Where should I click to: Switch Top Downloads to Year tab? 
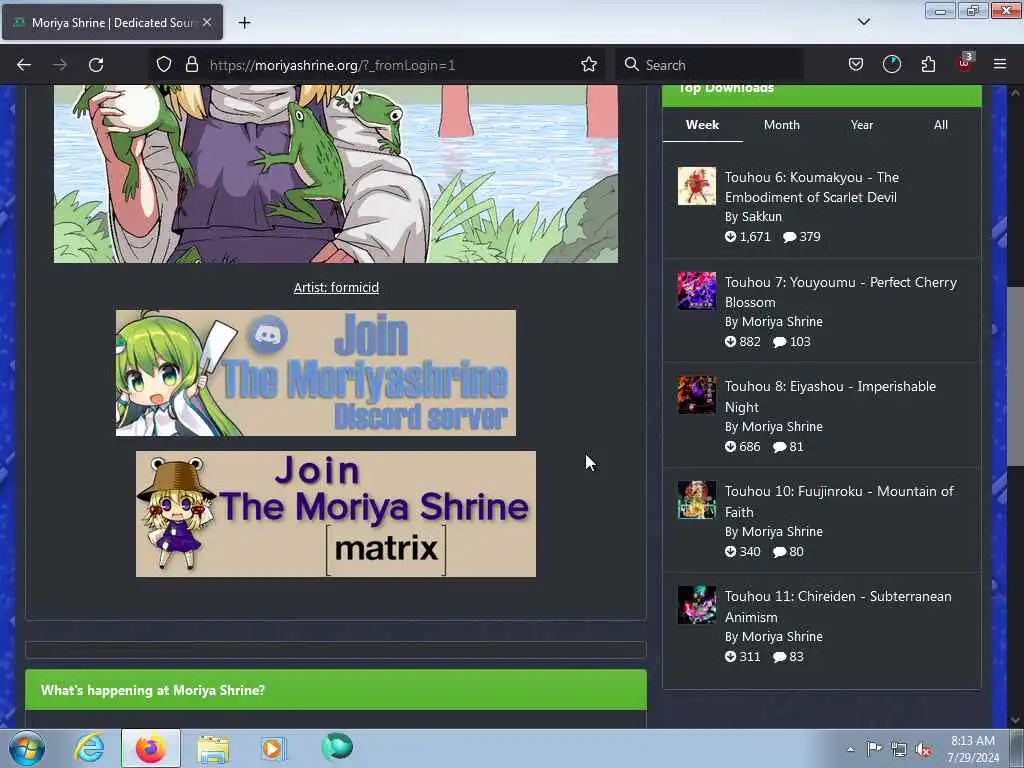point(861,125)
